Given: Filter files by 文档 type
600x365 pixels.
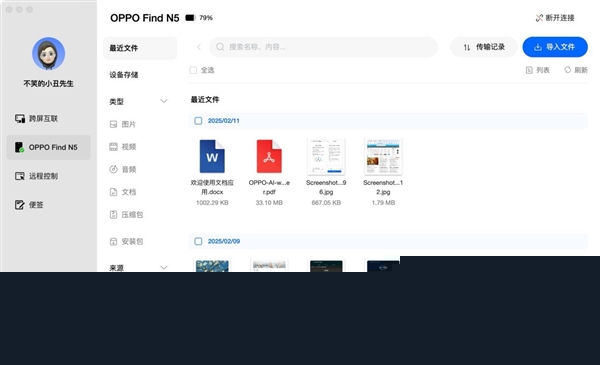Looking at the screenshot, I should pyautogui.click(x=123, y=192).
